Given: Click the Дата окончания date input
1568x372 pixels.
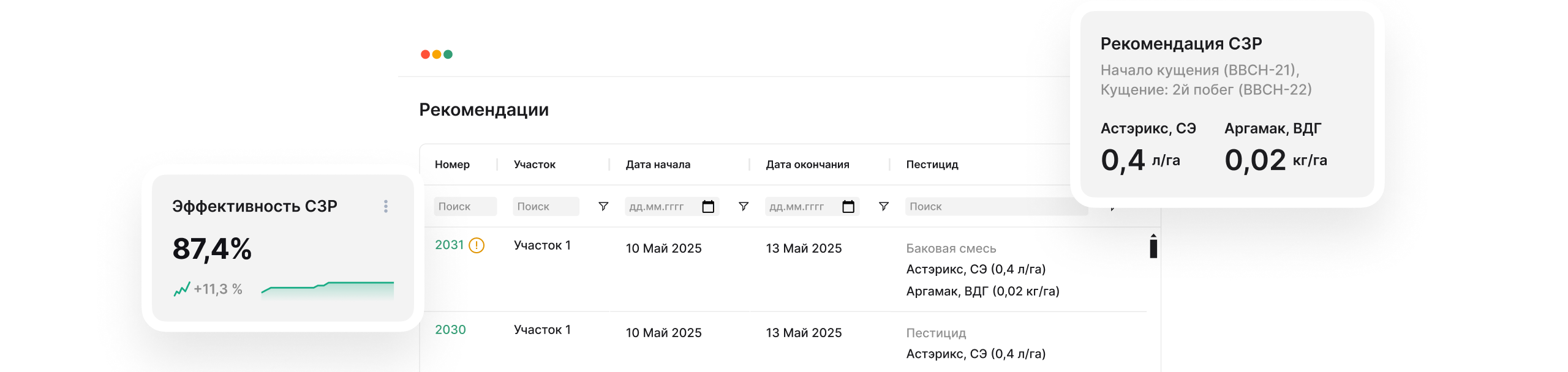Looking at the screenshot, I should (x=802, y=207).
